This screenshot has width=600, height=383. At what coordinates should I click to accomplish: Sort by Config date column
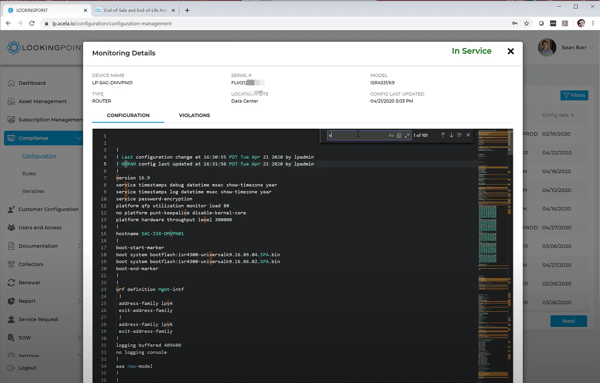[x=558, y=115]
